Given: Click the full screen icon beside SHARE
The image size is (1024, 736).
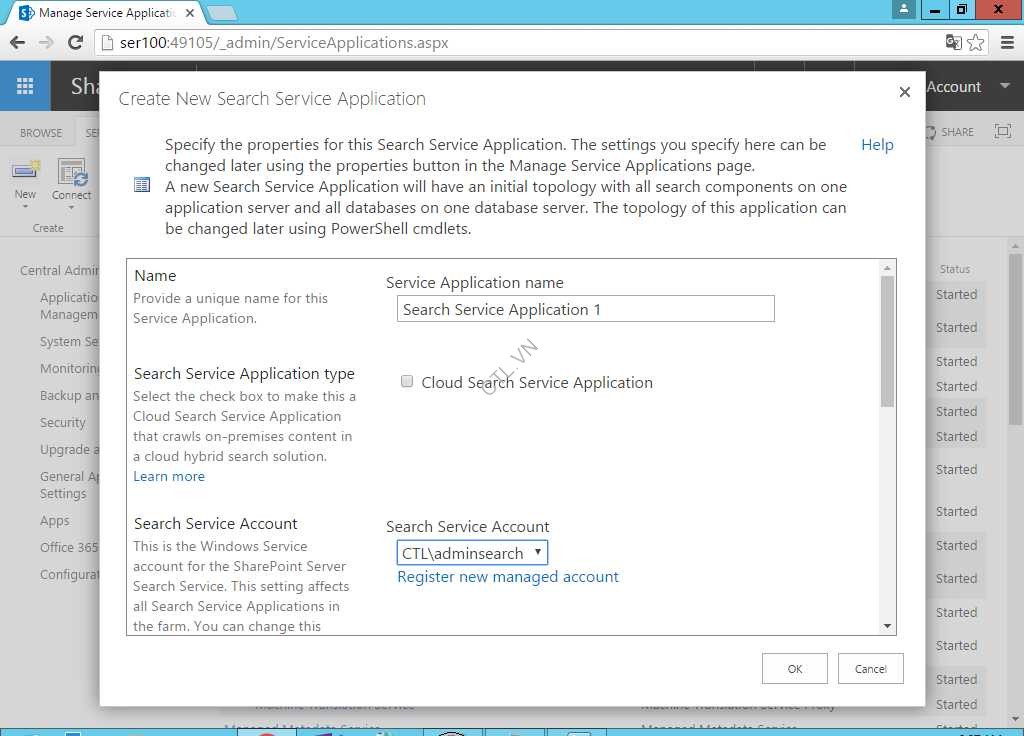Looking at the screenshot, I should [x=1002, y=131].
